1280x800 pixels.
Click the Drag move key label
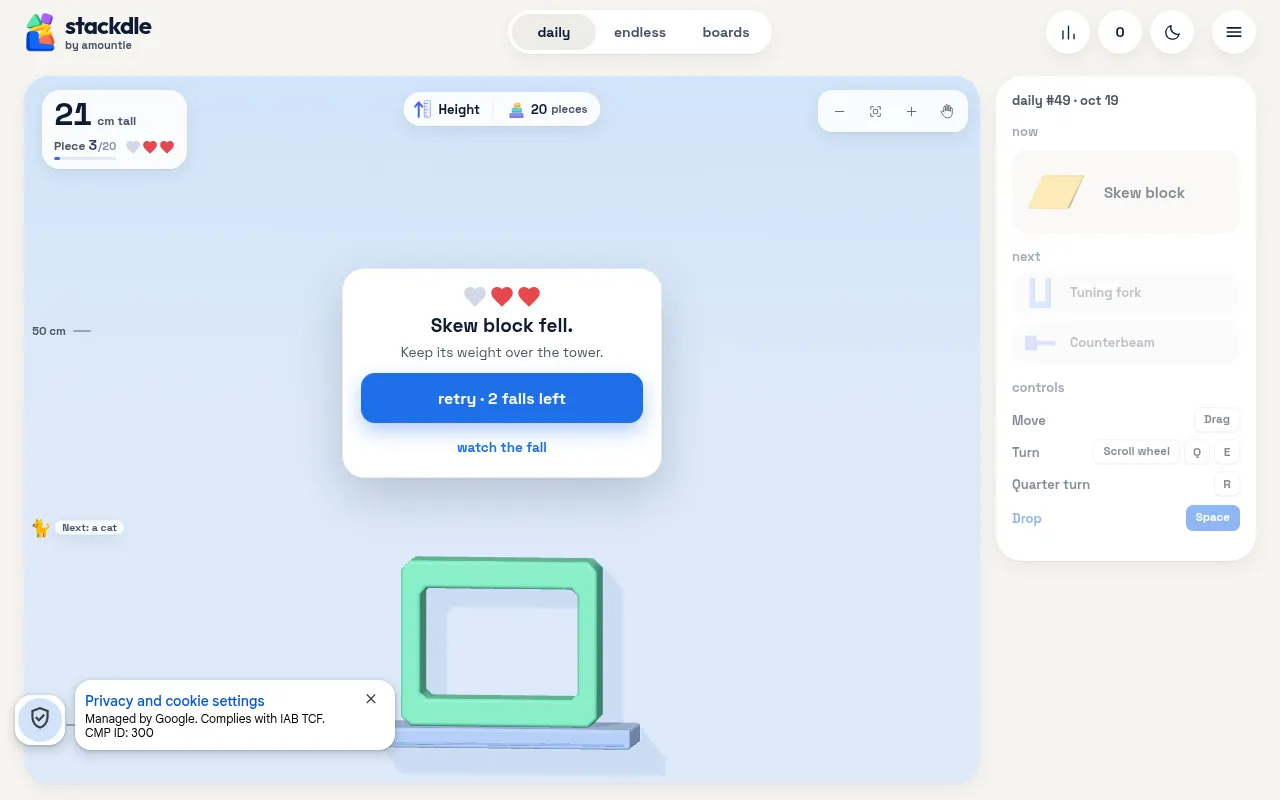[1217, 420]
